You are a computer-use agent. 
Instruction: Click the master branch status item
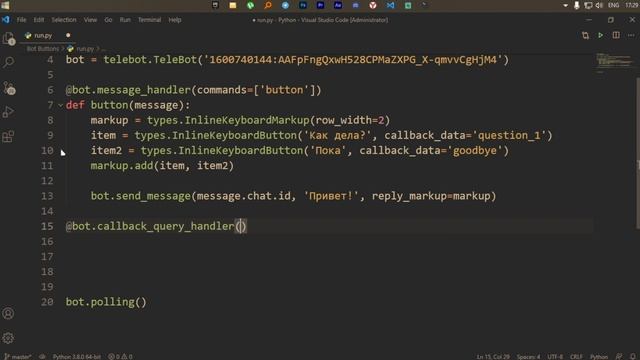(x=18, y=356)
